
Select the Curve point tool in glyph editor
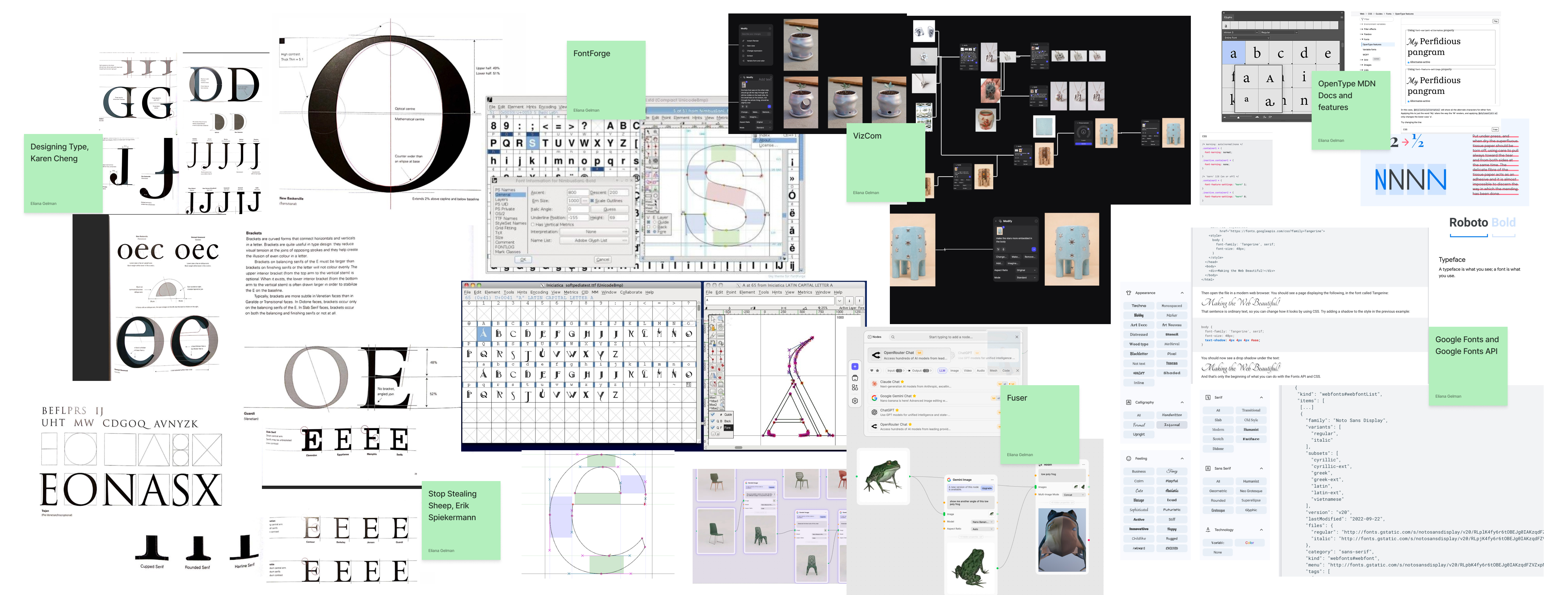[x=713, y=351]
